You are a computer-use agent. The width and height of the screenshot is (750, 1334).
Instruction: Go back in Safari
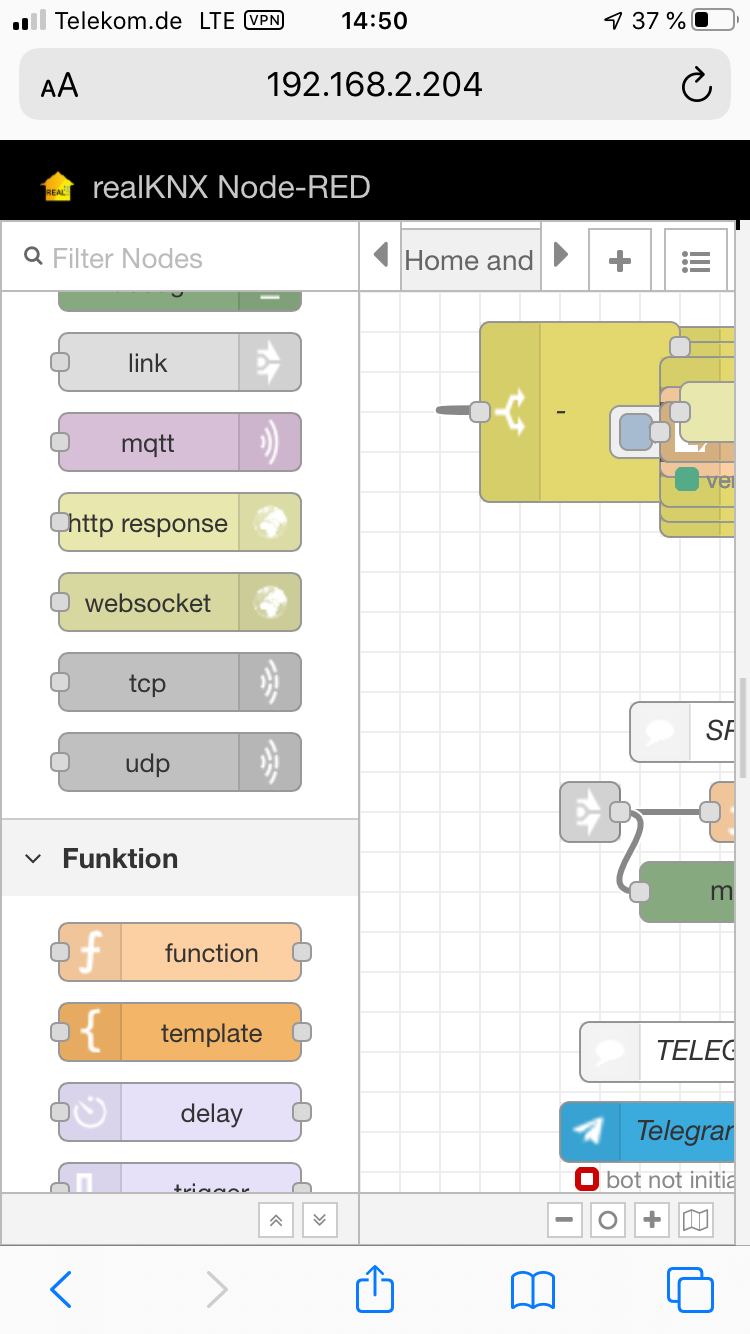pos(61,1290)
